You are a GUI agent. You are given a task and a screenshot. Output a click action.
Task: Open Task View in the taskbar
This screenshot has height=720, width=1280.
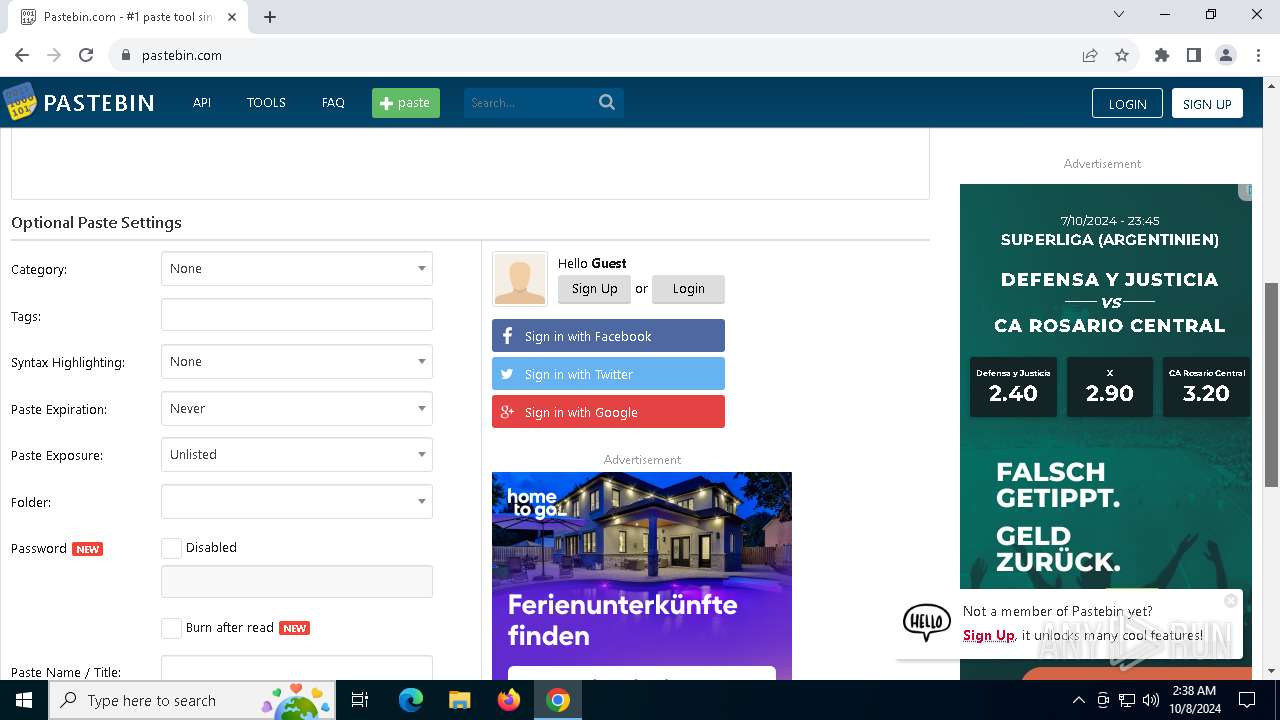pos(360,700)
